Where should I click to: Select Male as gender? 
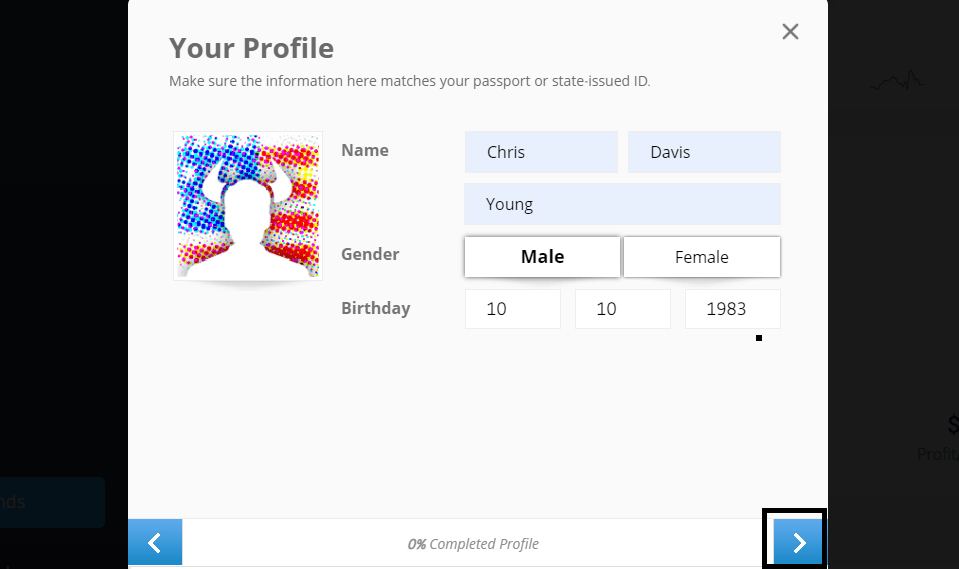pyautogui.click(x=542, y=257)
